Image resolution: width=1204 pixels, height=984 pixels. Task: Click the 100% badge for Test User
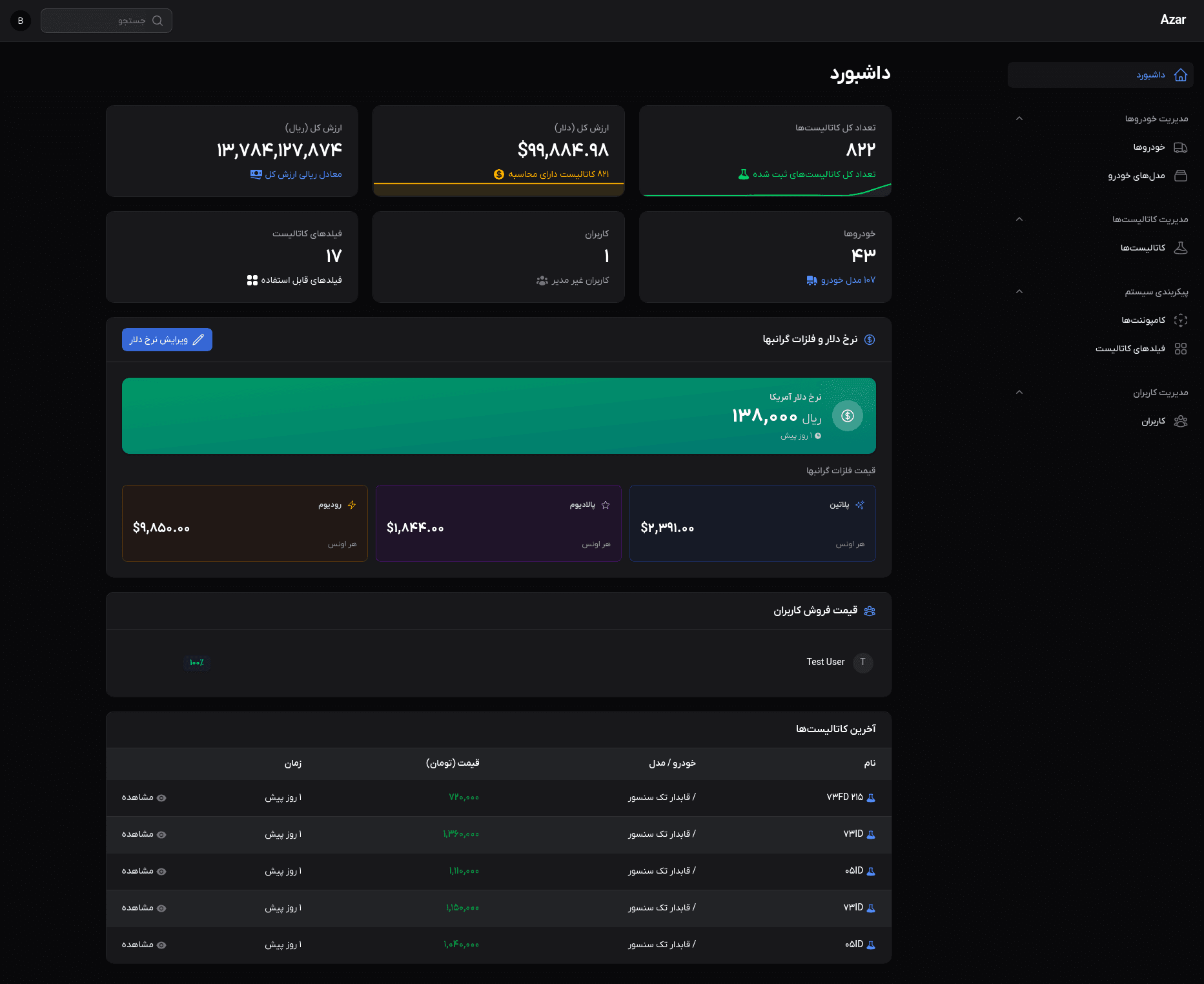197,662
